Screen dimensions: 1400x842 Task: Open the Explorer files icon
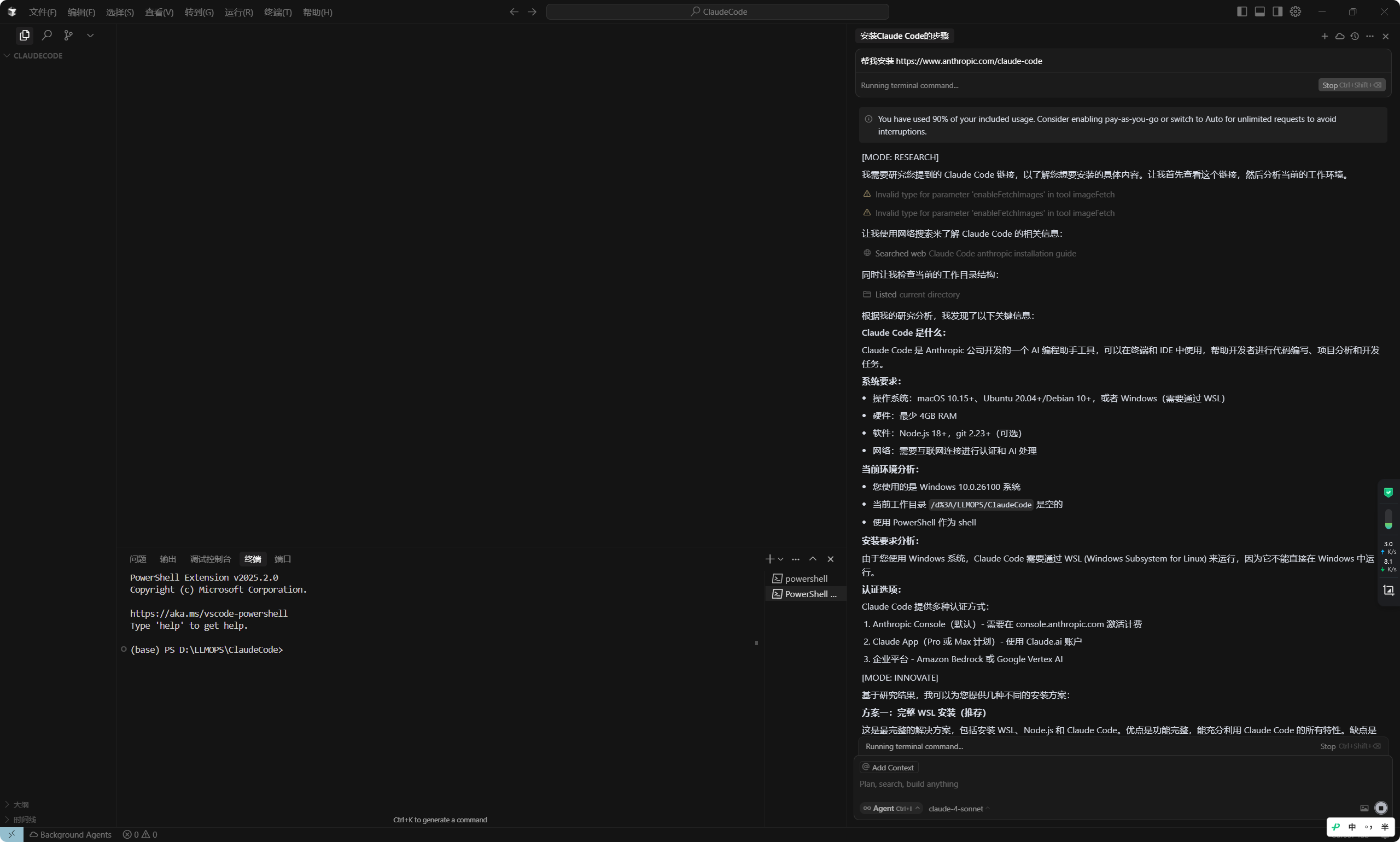pos(25,35)
